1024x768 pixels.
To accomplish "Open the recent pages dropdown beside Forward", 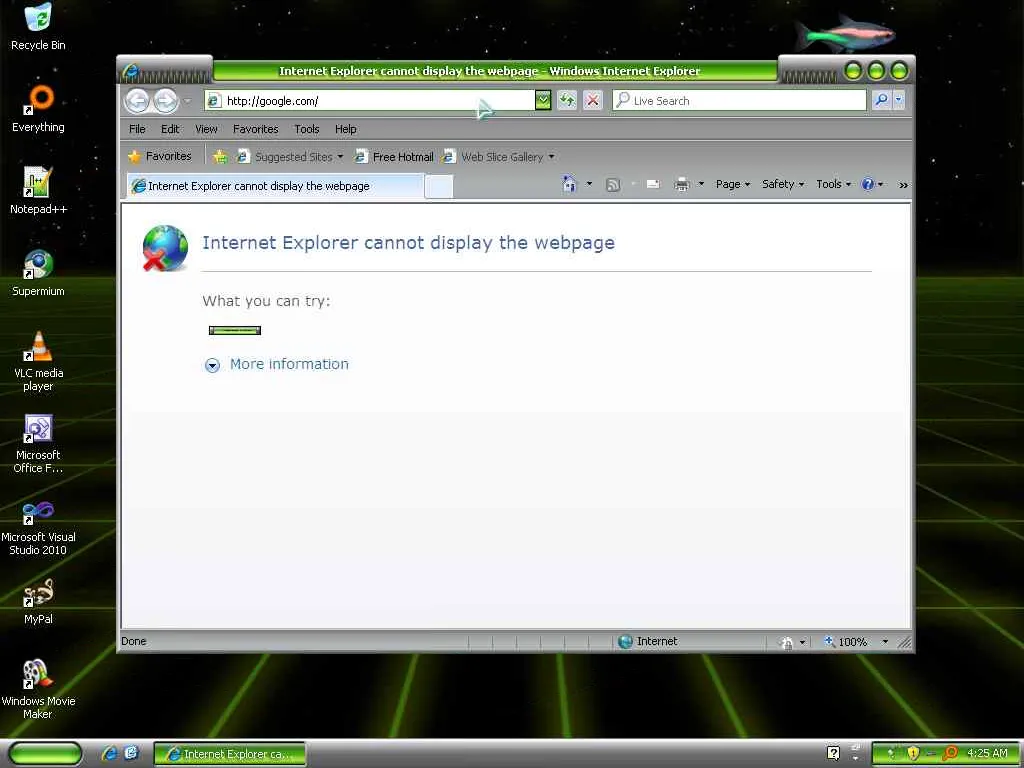I will pos(187,101).
